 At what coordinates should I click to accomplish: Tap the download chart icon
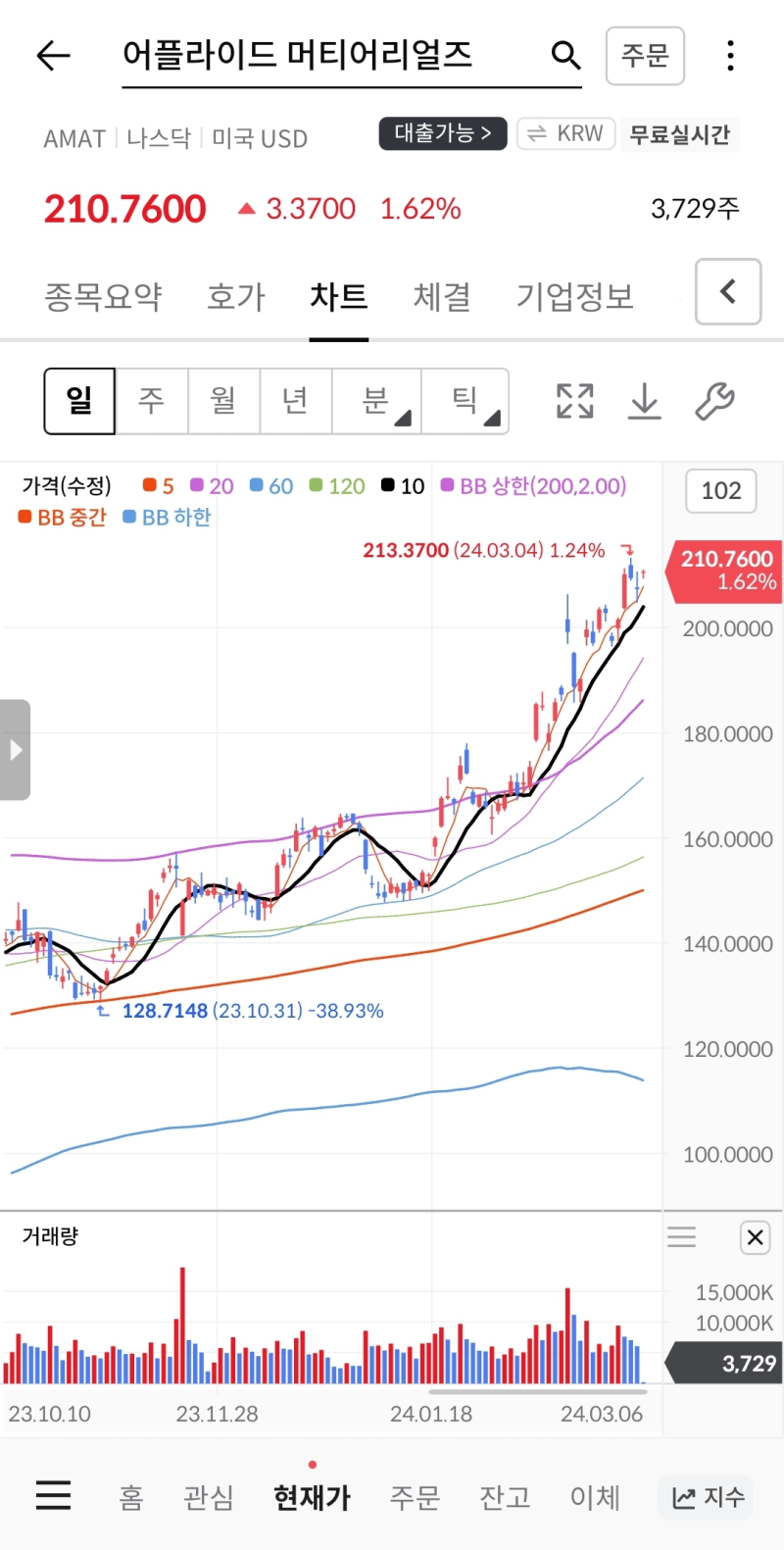645,401
